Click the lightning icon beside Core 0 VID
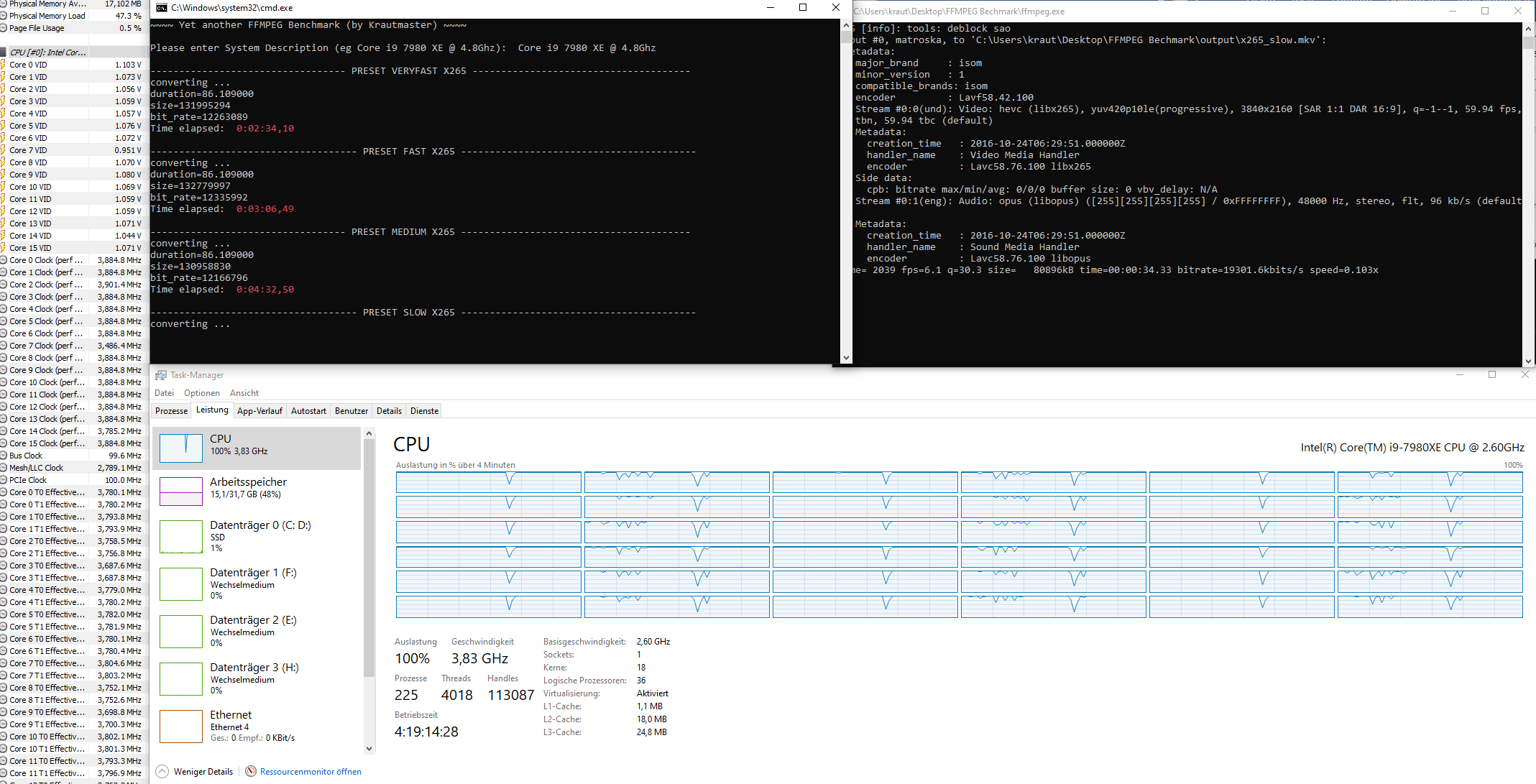This screenshot has width=1536, height=784. pyautogui.click(x=3, y=65)
